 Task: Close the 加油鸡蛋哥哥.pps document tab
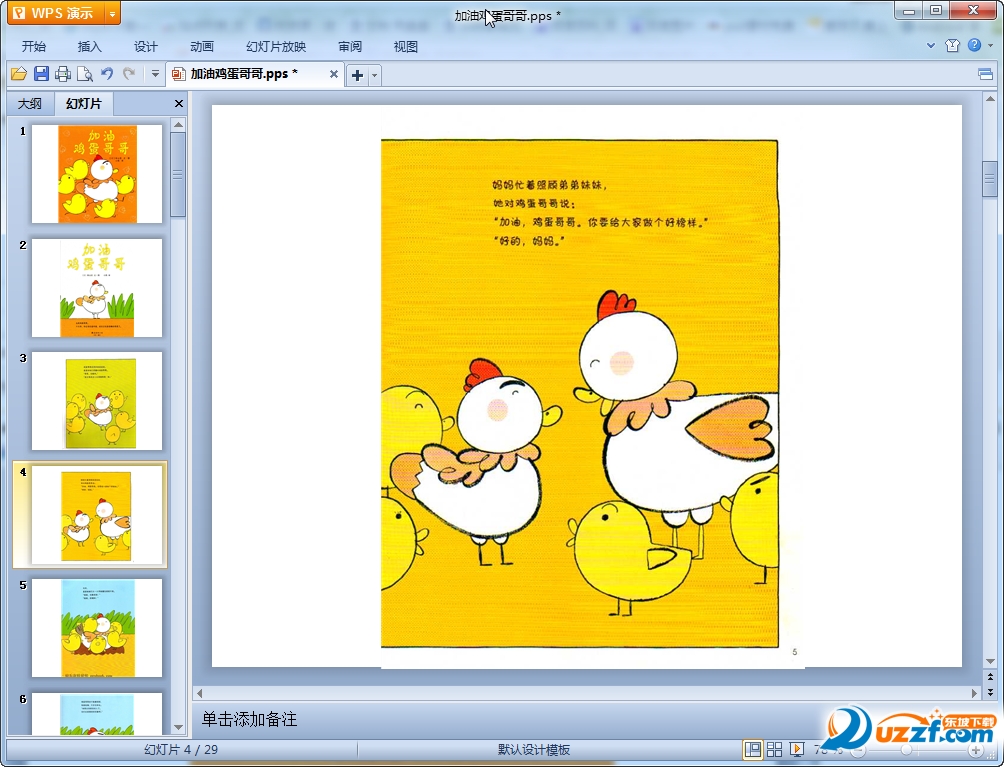point(334,74)
